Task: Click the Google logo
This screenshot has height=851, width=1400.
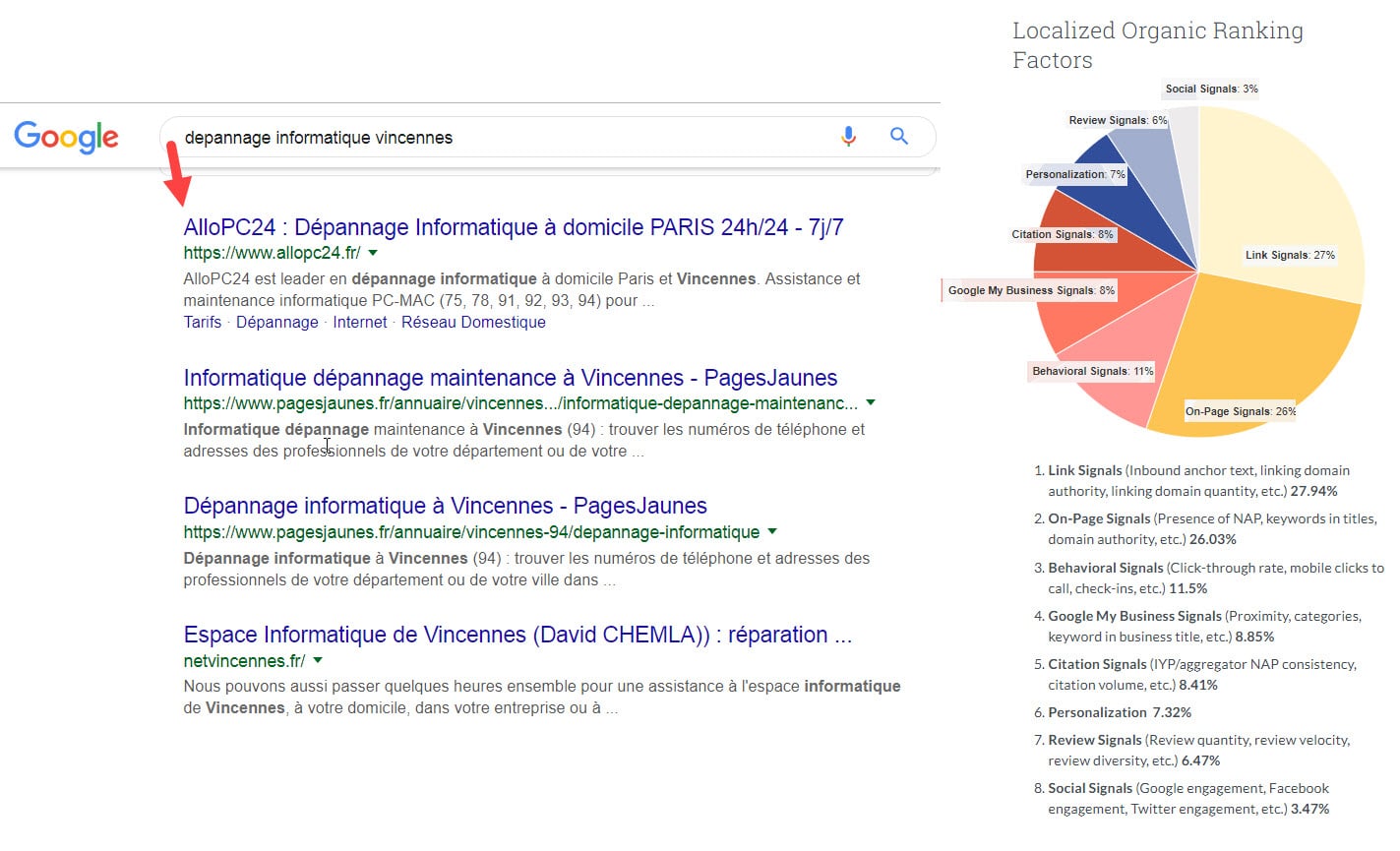Action: pyautogui.click(x=65, y=137)
